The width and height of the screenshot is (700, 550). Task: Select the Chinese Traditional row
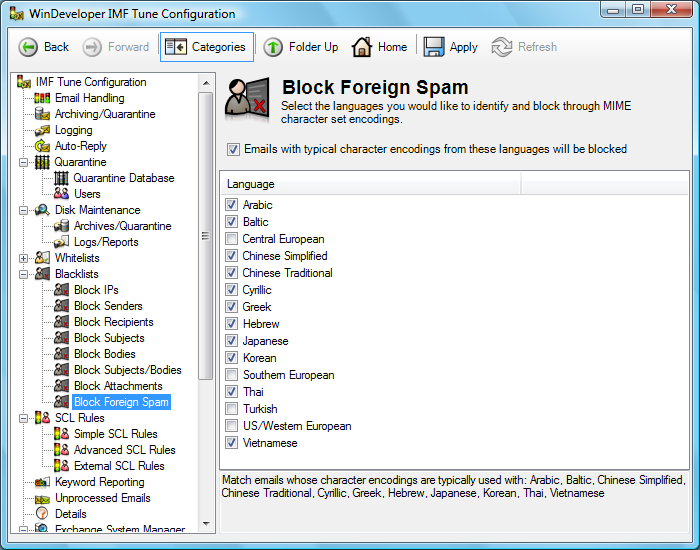click(x=287, y=273)
